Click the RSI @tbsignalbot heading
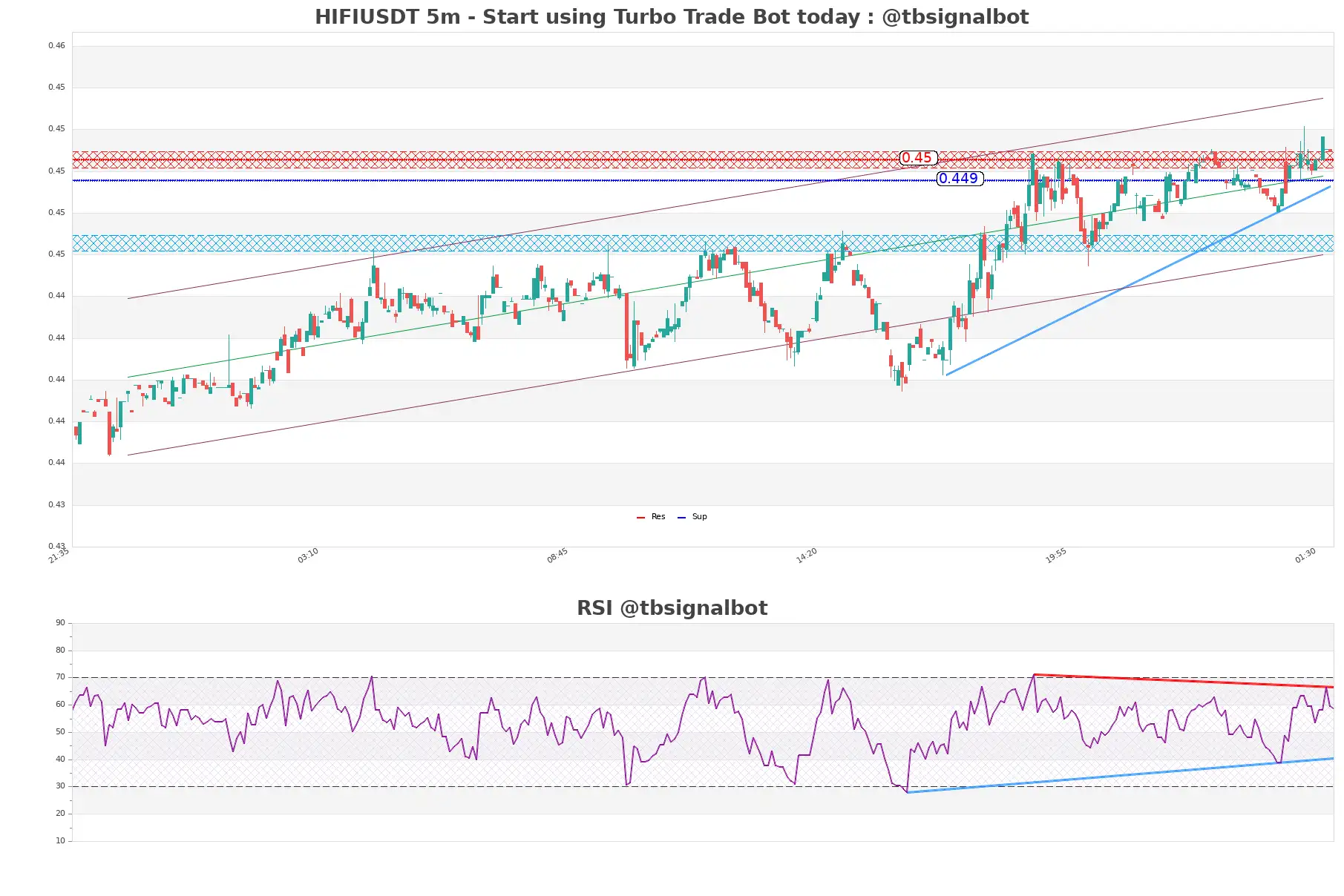The image size is (1344, 896). (x=672, y=607)
